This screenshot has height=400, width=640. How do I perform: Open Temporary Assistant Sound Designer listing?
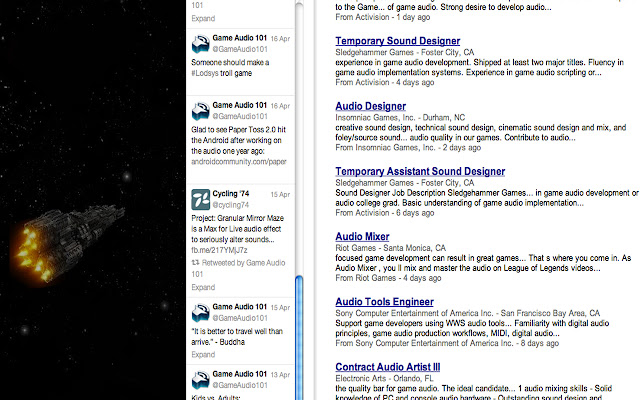(420, 171)
